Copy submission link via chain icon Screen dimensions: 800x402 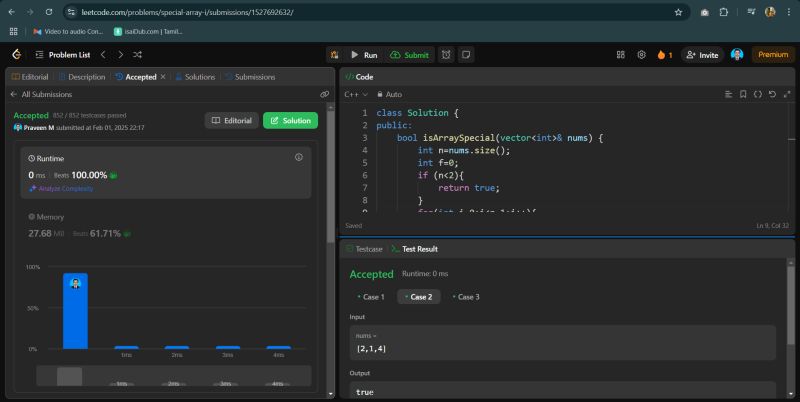tap(324, 94)
